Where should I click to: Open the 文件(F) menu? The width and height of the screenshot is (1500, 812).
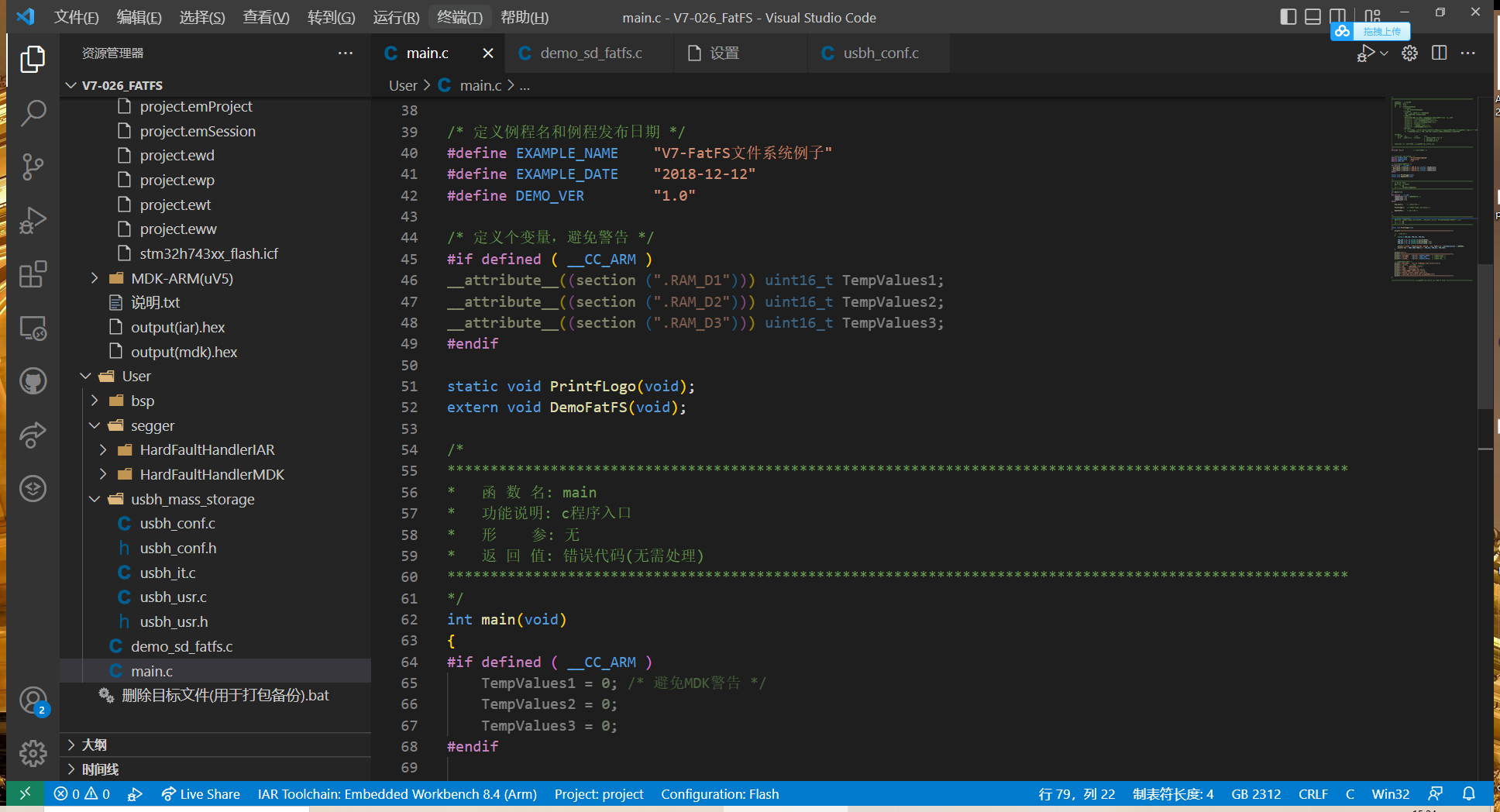[76, 17]
